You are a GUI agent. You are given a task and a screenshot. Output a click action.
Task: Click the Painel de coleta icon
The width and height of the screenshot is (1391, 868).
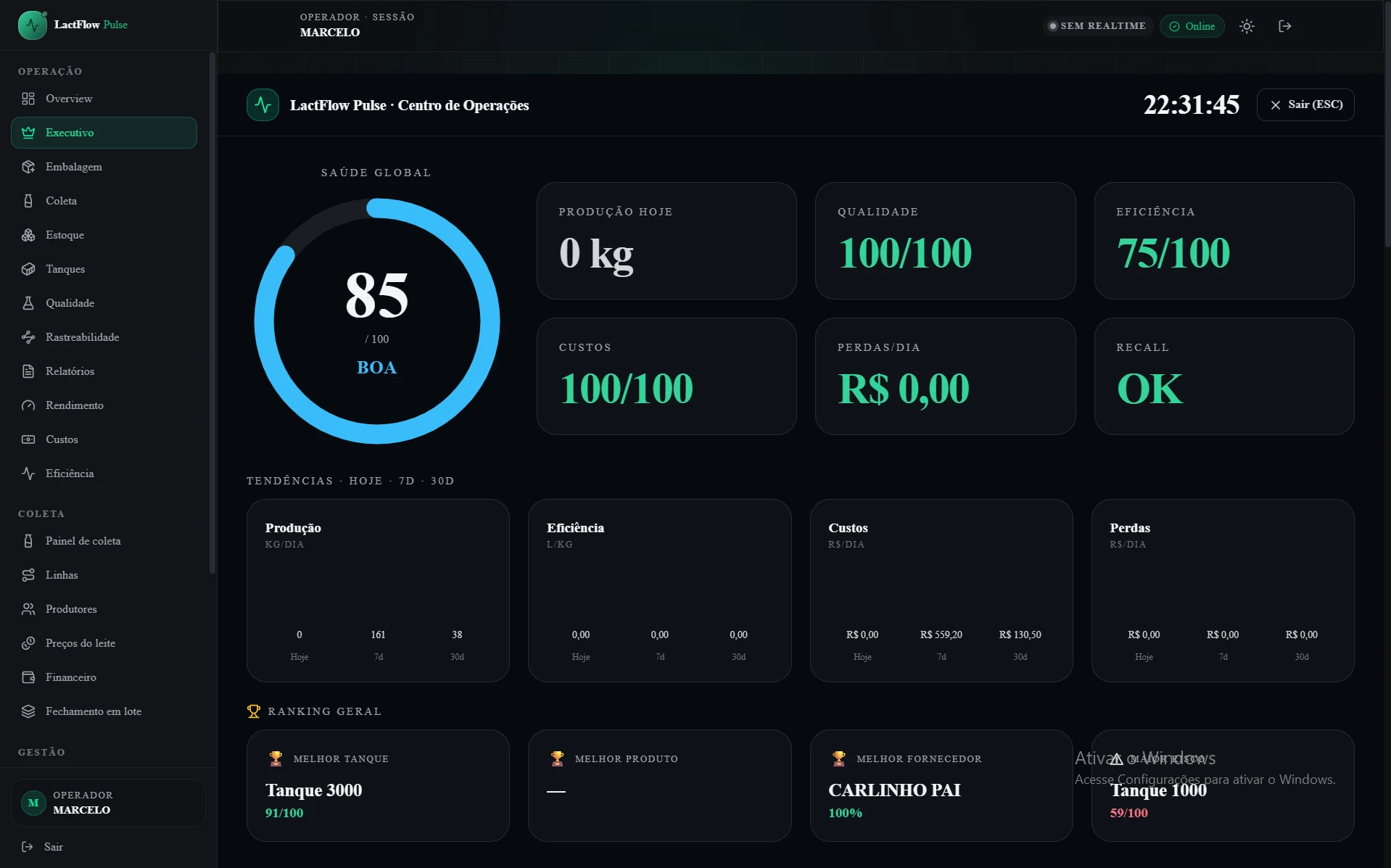tap(28, 541)
